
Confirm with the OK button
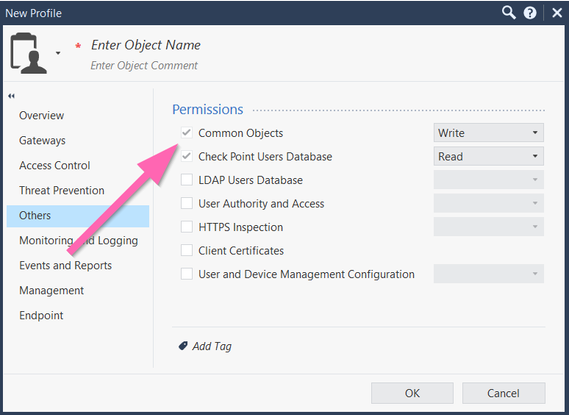pos(412,393)
